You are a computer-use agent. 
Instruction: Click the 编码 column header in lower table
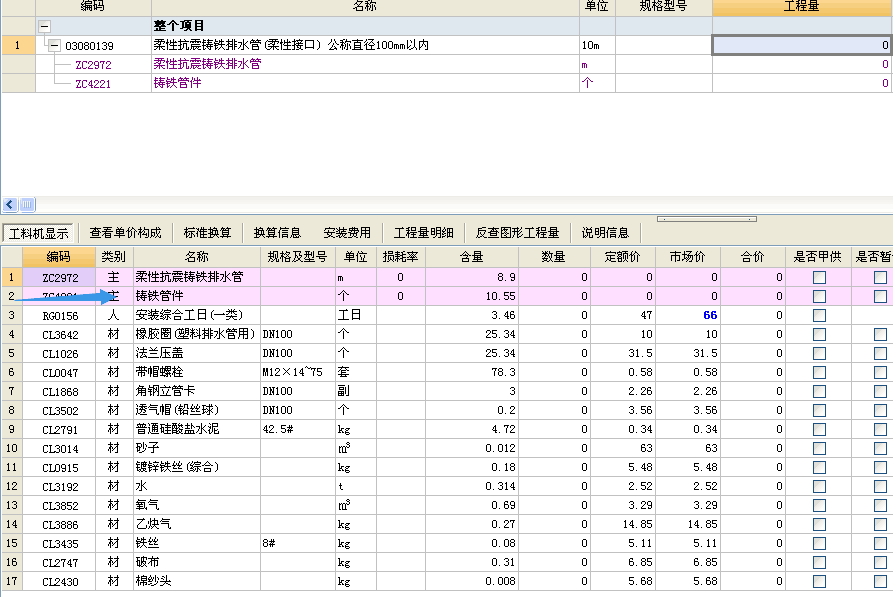click(59, 257)
